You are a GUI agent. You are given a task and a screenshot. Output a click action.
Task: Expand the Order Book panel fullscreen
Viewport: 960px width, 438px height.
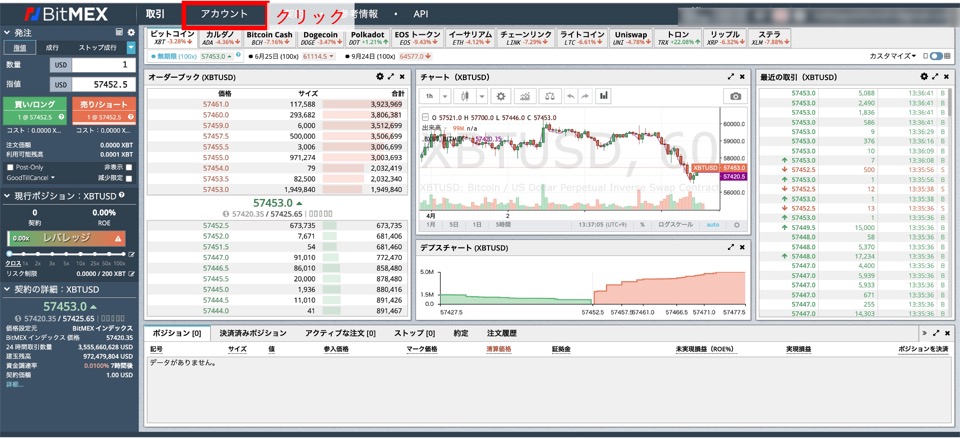(x=391, y=77)
